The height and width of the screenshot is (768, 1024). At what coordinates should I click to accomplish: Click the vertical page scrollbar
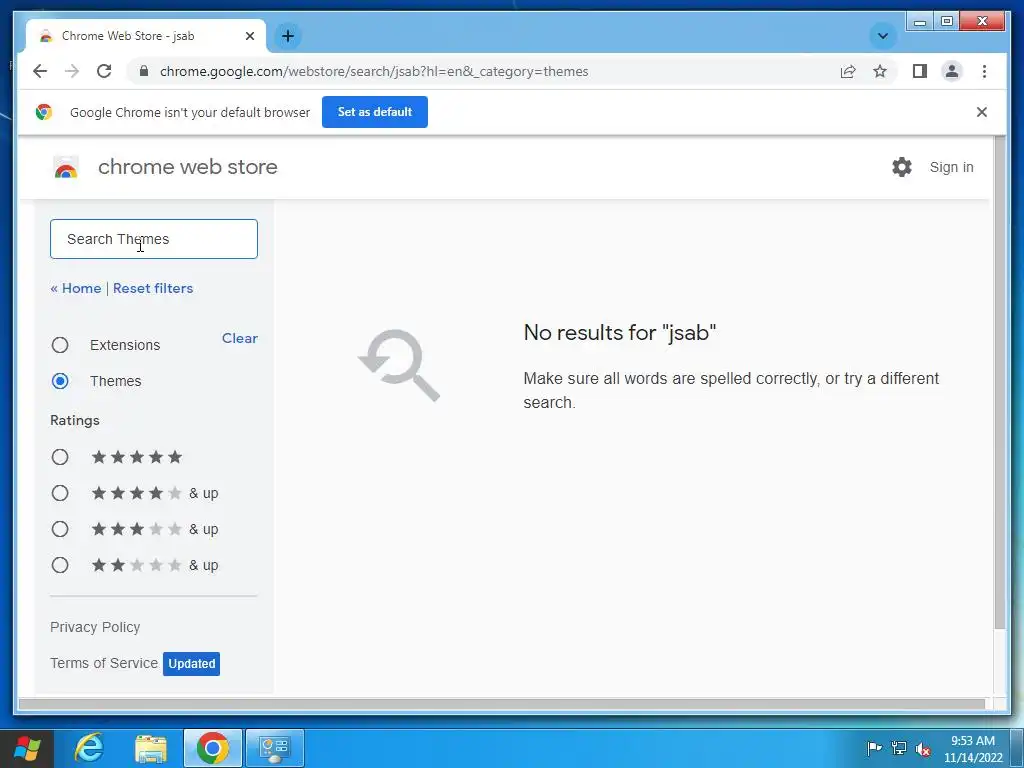[999, 383]
